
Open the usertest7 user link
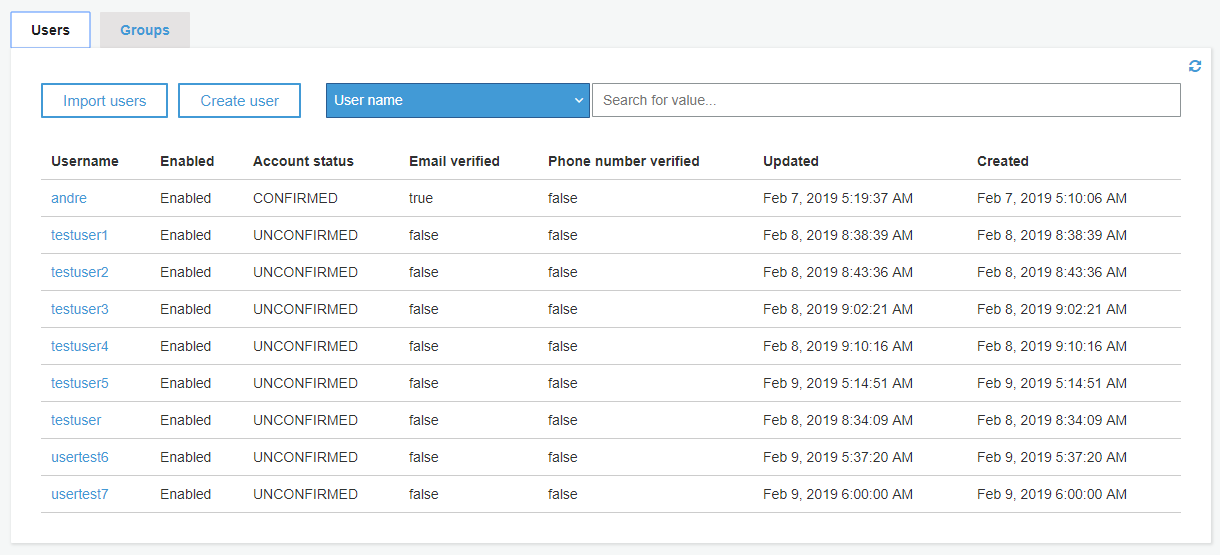tap(80, 494)
